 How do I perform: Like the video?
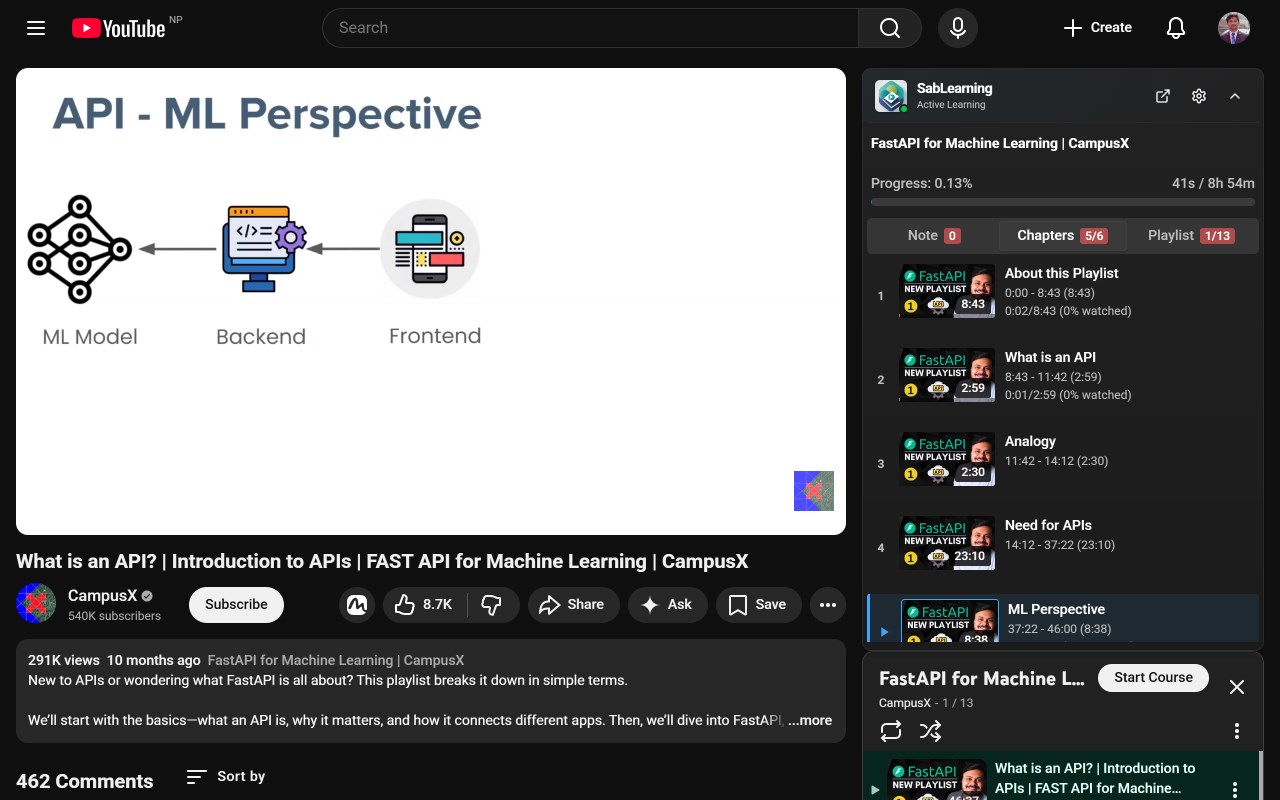point(425,604)
